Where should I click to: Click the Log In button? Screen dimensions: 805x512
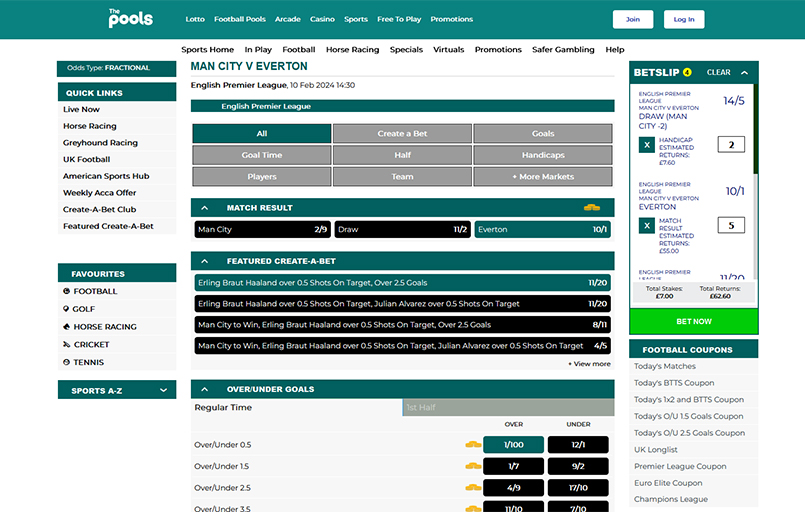[x=684, y=20]
